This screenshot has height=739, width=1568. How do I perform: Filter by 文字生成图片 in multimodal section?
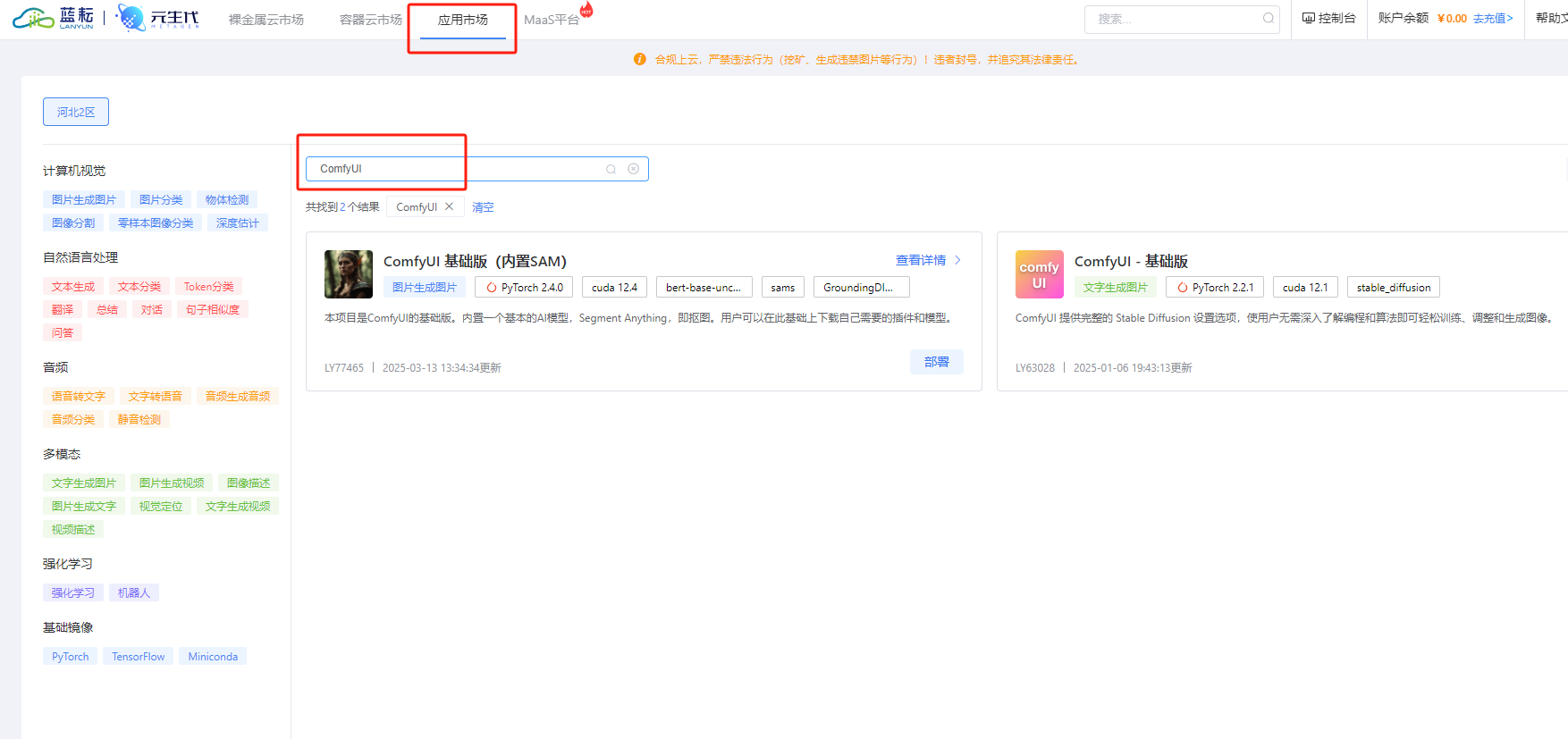click(84, 483)
